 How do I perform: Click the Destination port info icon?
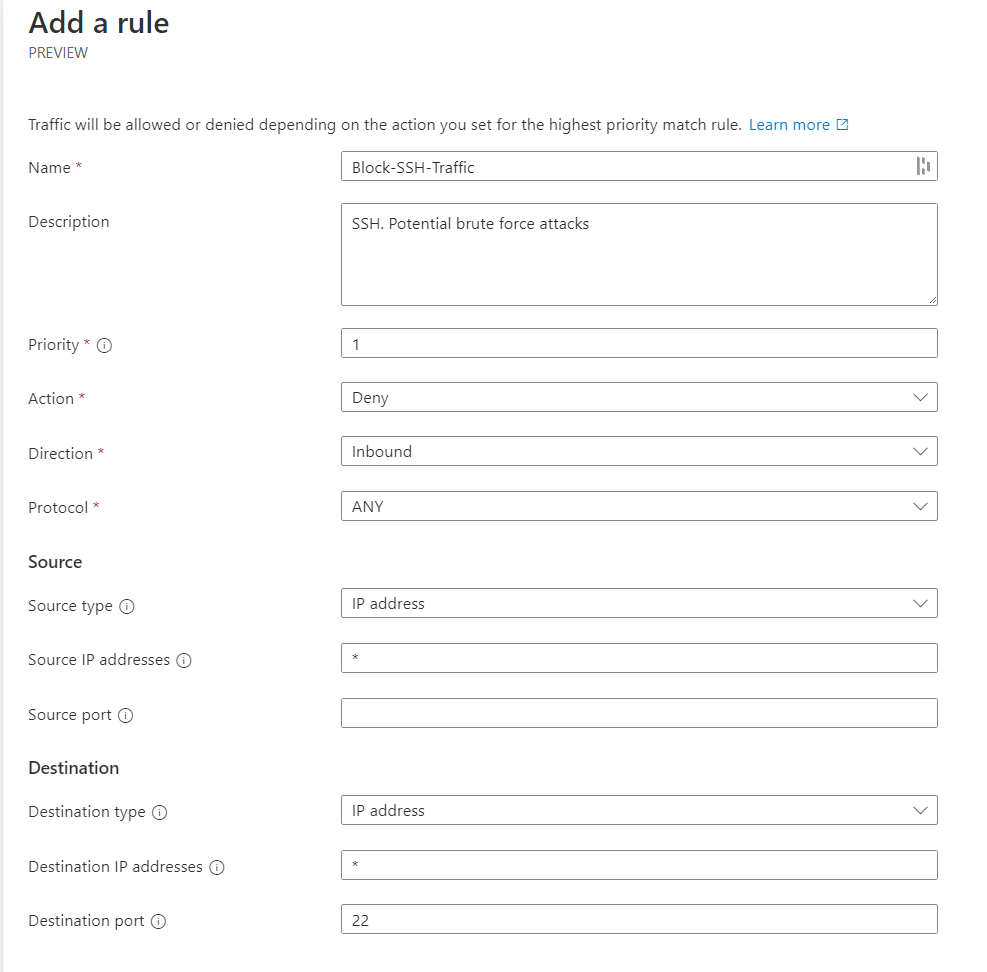tap(158, 922)
